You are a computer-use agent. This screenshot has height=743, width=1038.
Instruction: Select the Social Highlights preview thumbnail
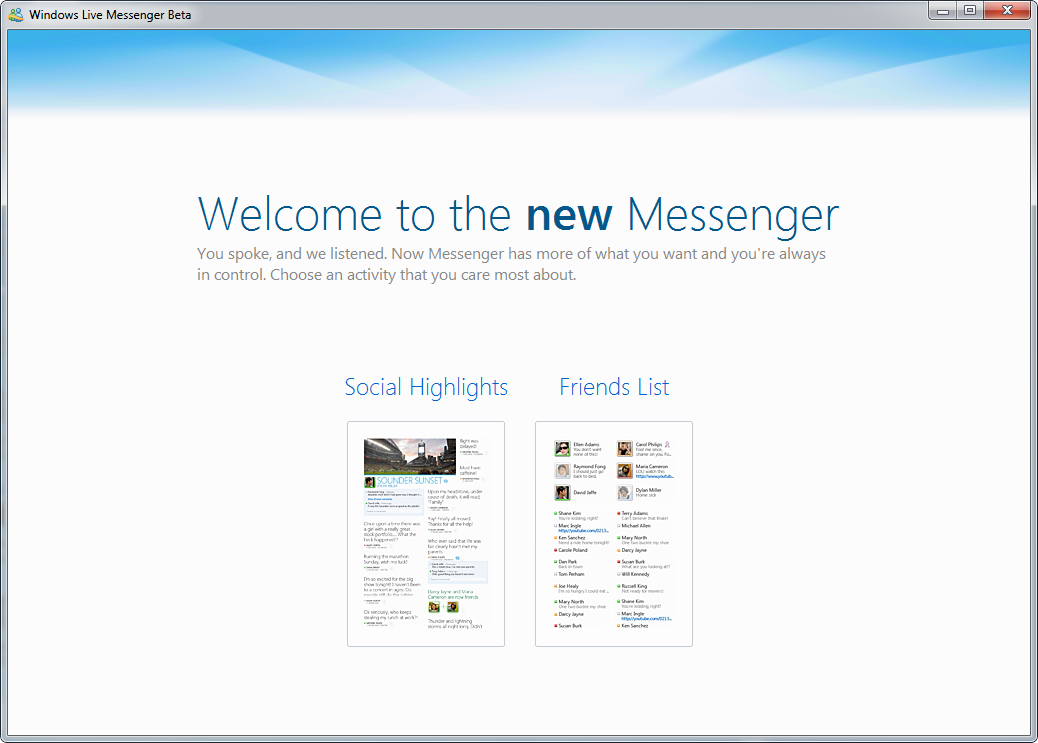pos(426,534)
